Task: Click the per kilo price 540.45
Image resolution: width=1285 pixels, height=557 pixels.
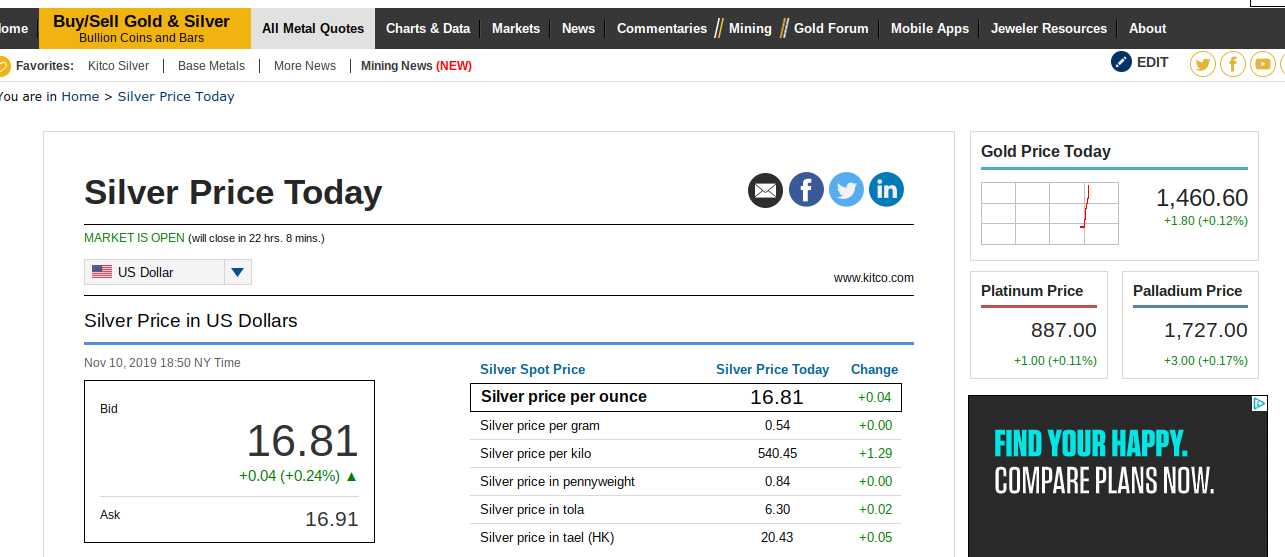Action: pos(777,454)
